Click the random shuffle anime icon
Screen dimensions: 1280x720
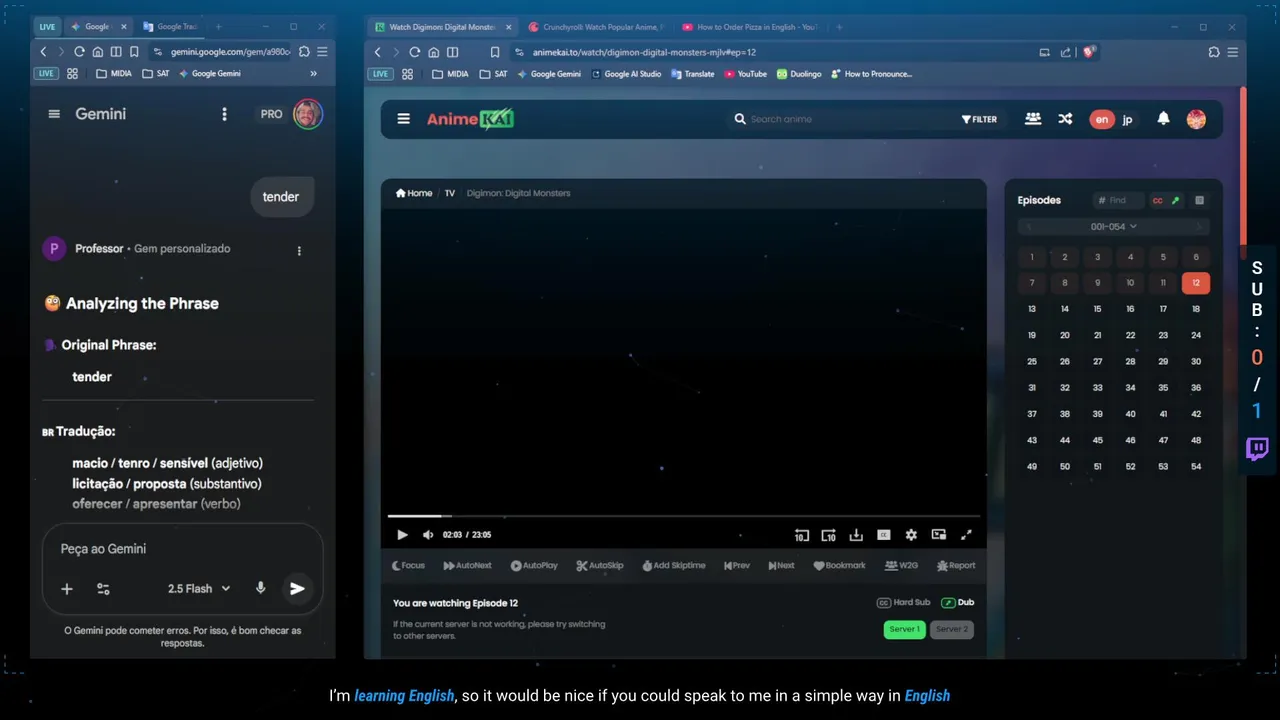click(1065, 119)
